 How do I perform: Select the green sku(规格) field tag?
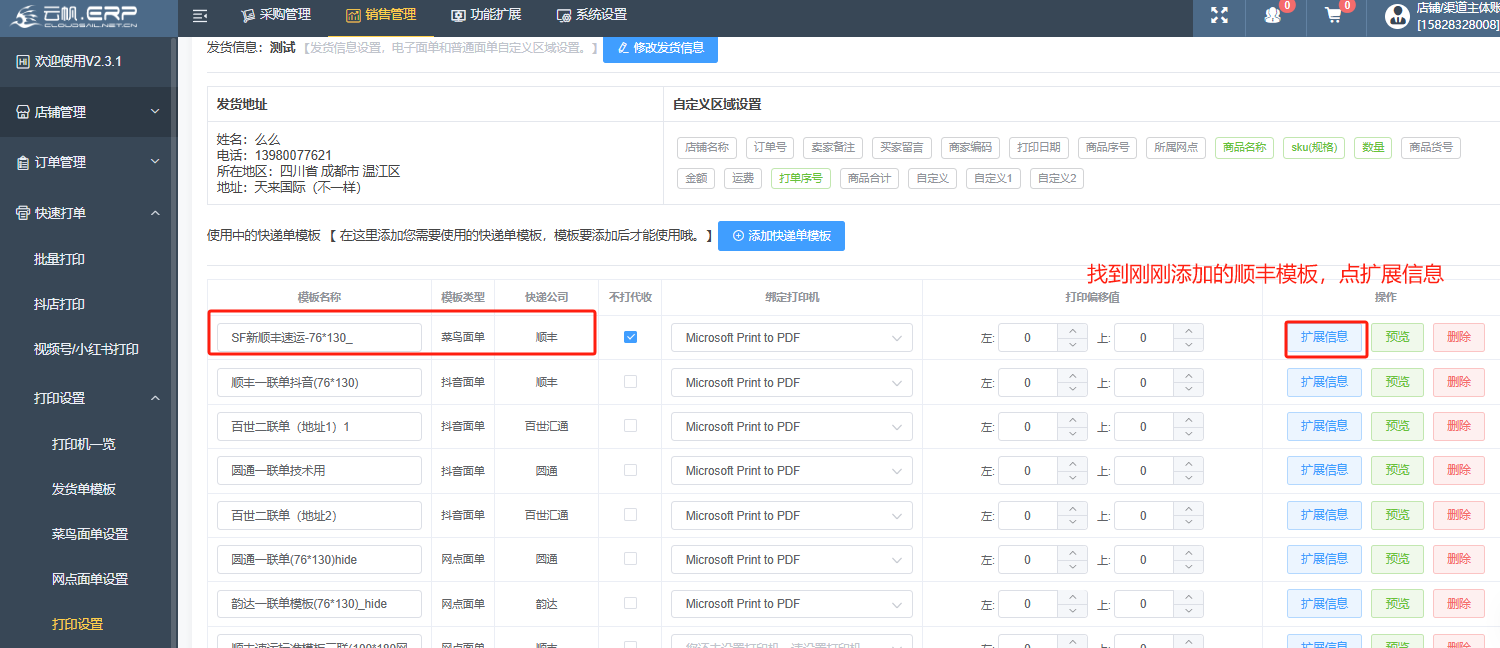click(x=1314, y=148)
